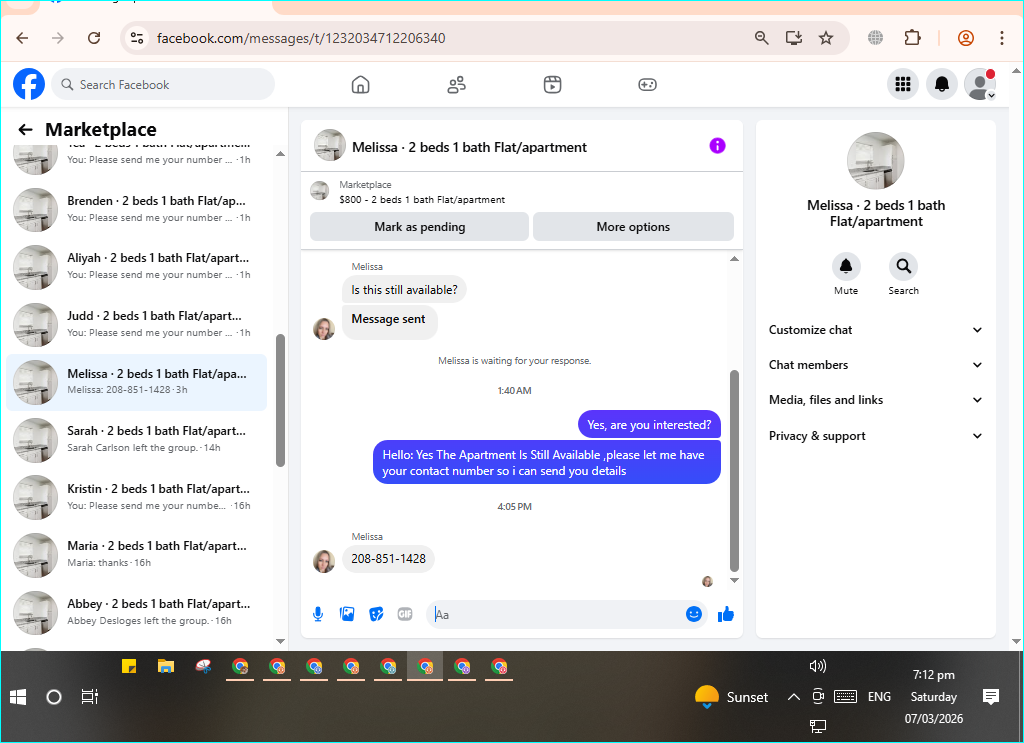Open Task View on the taskbar
Screen dimensions: 1024x743
tap(89, 697)
